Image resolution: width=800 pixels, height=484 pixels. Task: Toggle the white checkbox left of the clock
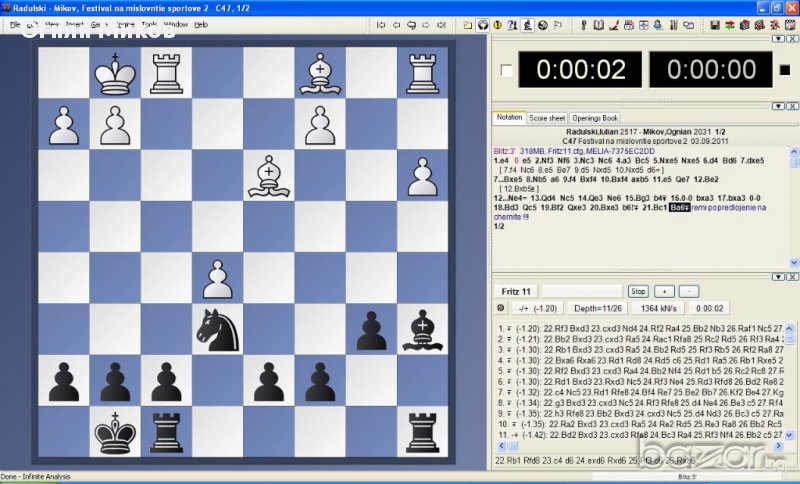tap(505, 70)
